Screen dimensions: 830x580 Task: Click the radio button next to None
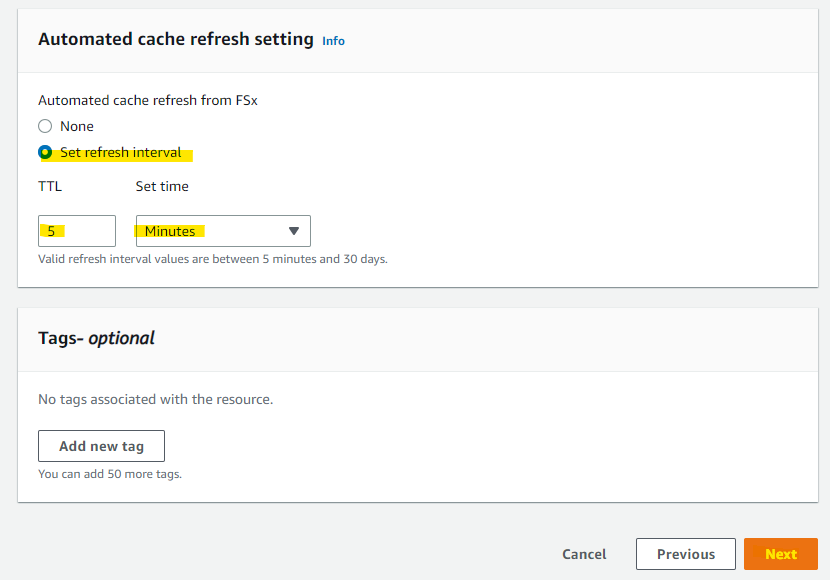(x=43, y=126)
